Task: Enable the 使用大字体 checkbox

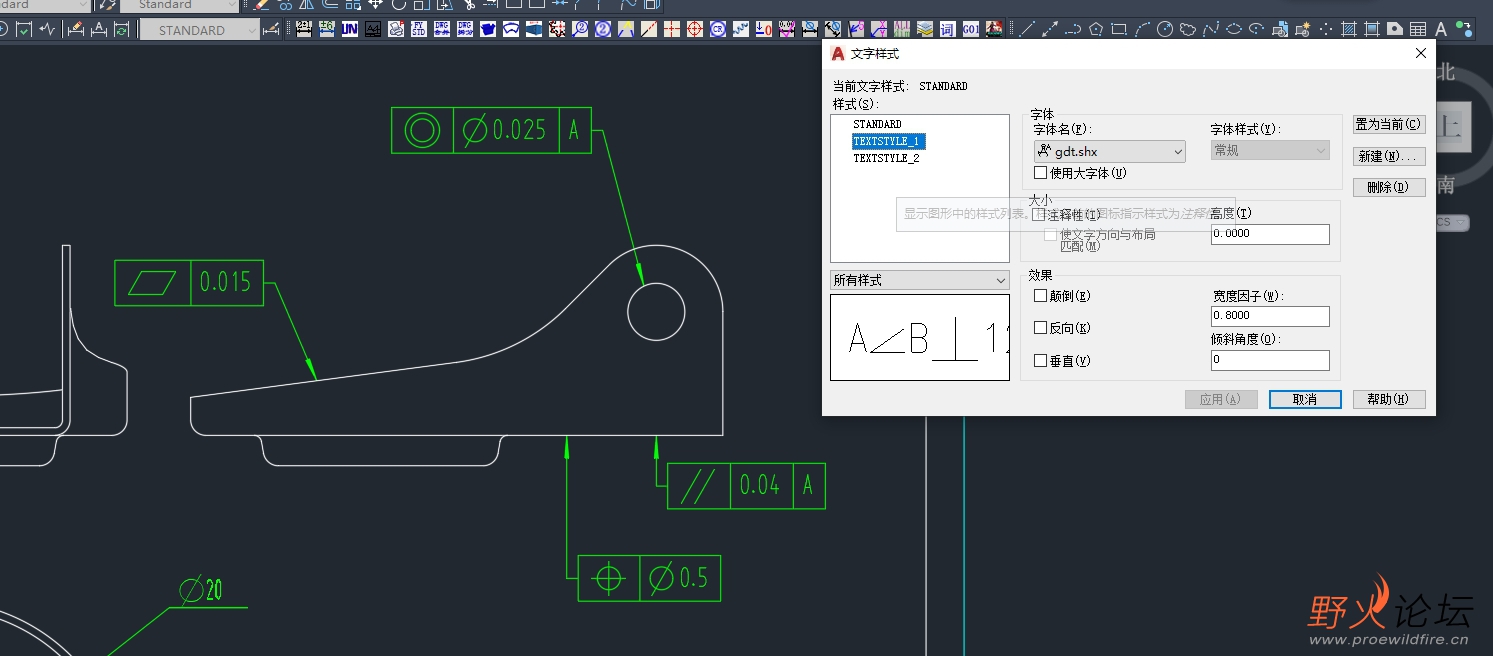Action: pos(1041,173)
